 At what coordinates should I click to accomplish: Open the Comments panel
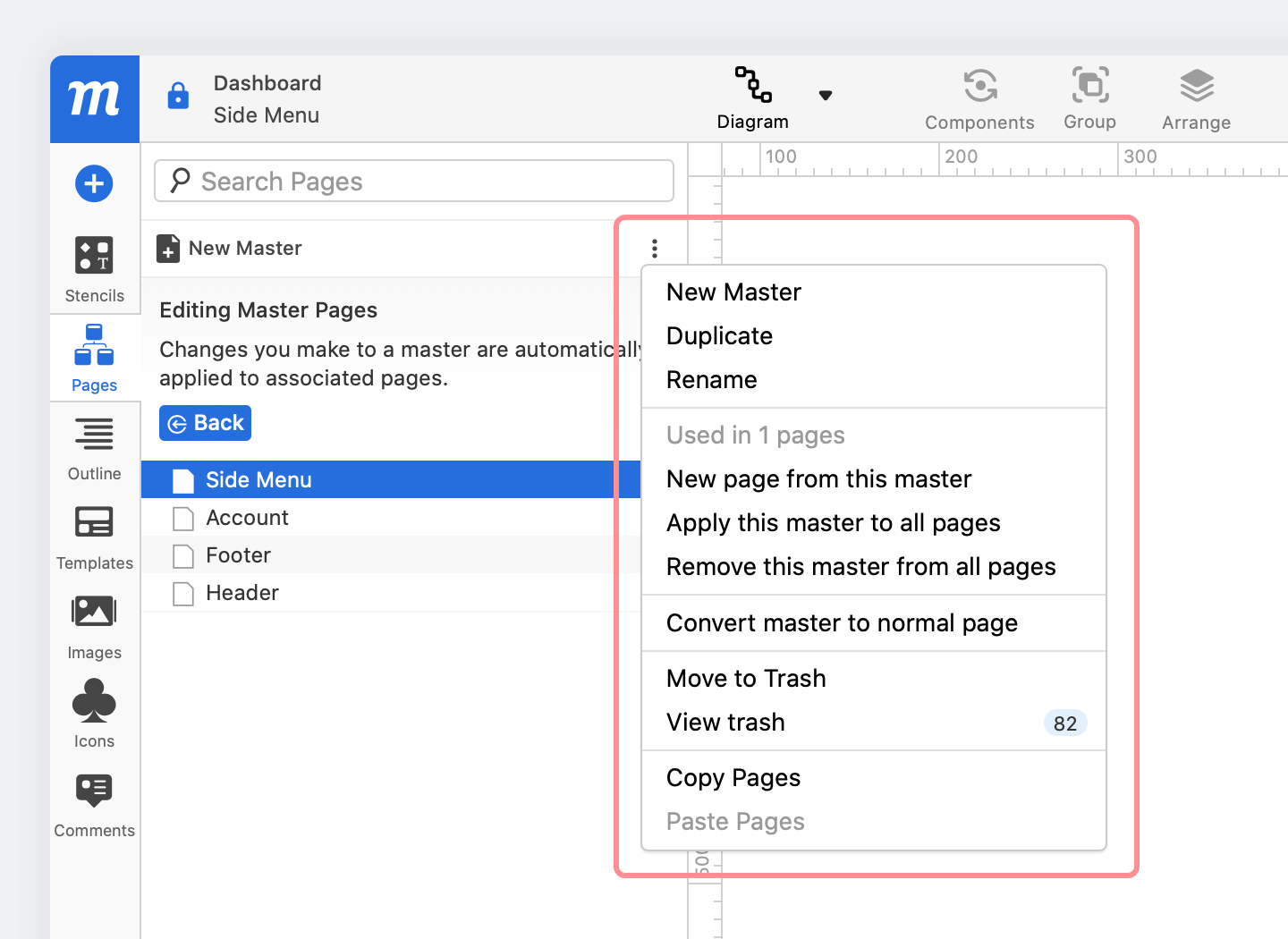pyautogui.click(x=94, y=804)
